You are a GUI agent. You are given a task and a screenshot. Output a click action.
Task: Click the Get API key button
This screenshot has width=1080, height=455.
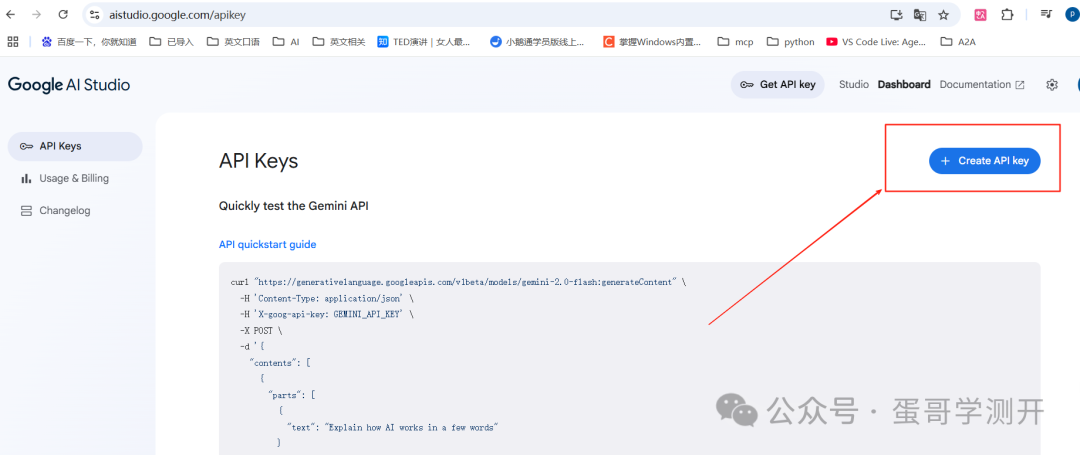point(778,85)
